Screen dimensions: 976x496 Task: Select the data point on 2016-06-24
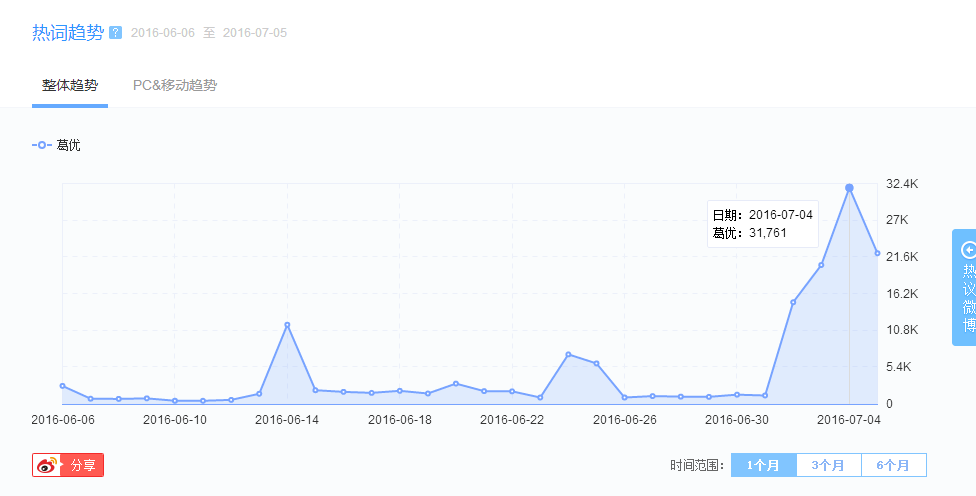pos(568,355)
